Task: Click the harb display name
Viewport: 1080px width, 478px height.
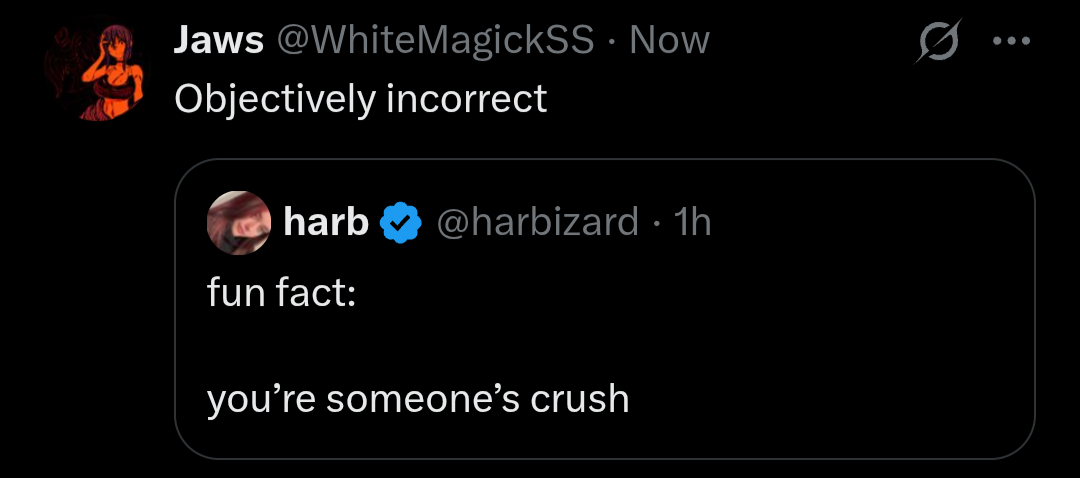Action: (x=326, y=222)
